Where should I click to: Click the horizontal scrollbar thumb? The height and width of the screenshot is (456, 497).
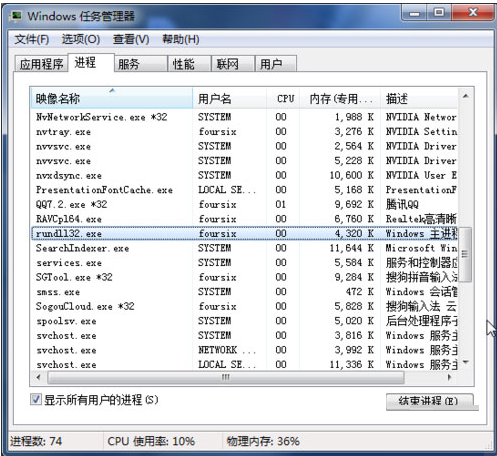[x=226, y=377]
